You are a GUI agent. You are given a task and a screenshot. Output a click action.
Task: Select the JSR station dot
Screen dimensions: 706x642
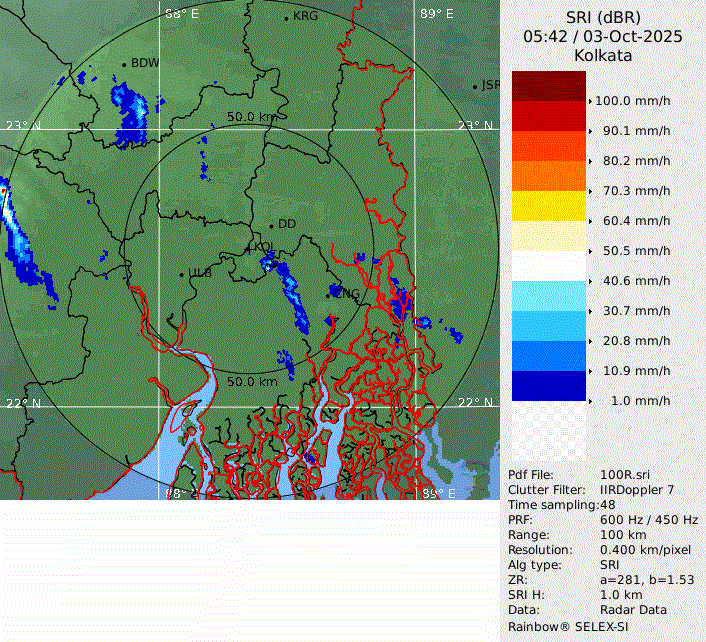tap(476, 87)
